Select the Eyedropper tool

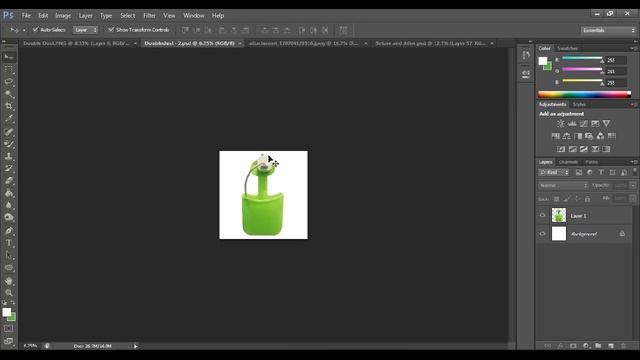click(9, 119)
